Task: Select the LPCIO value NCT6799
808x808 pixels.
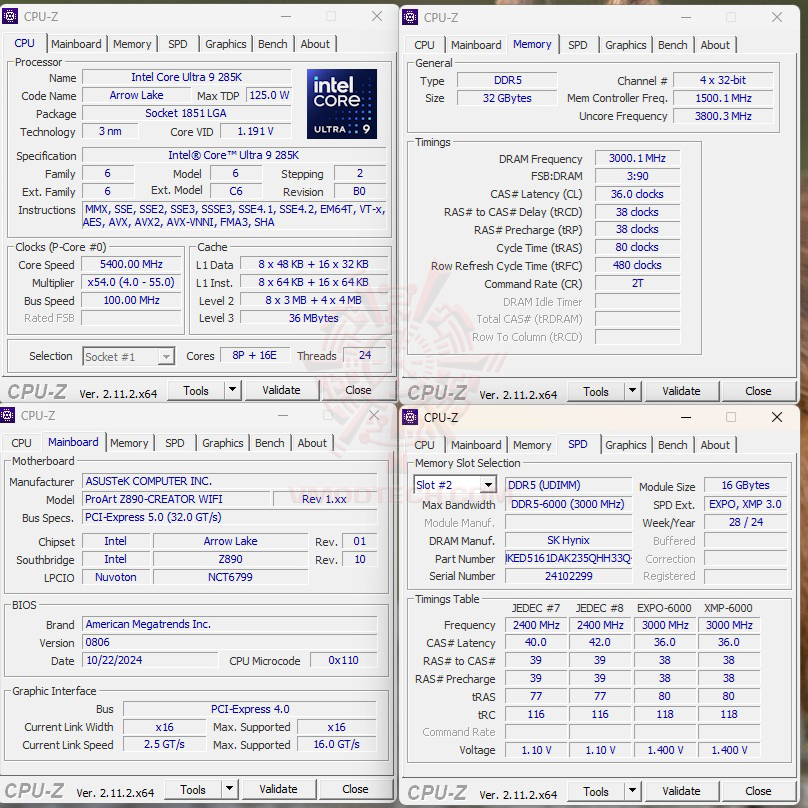Action: click(230, 577)
